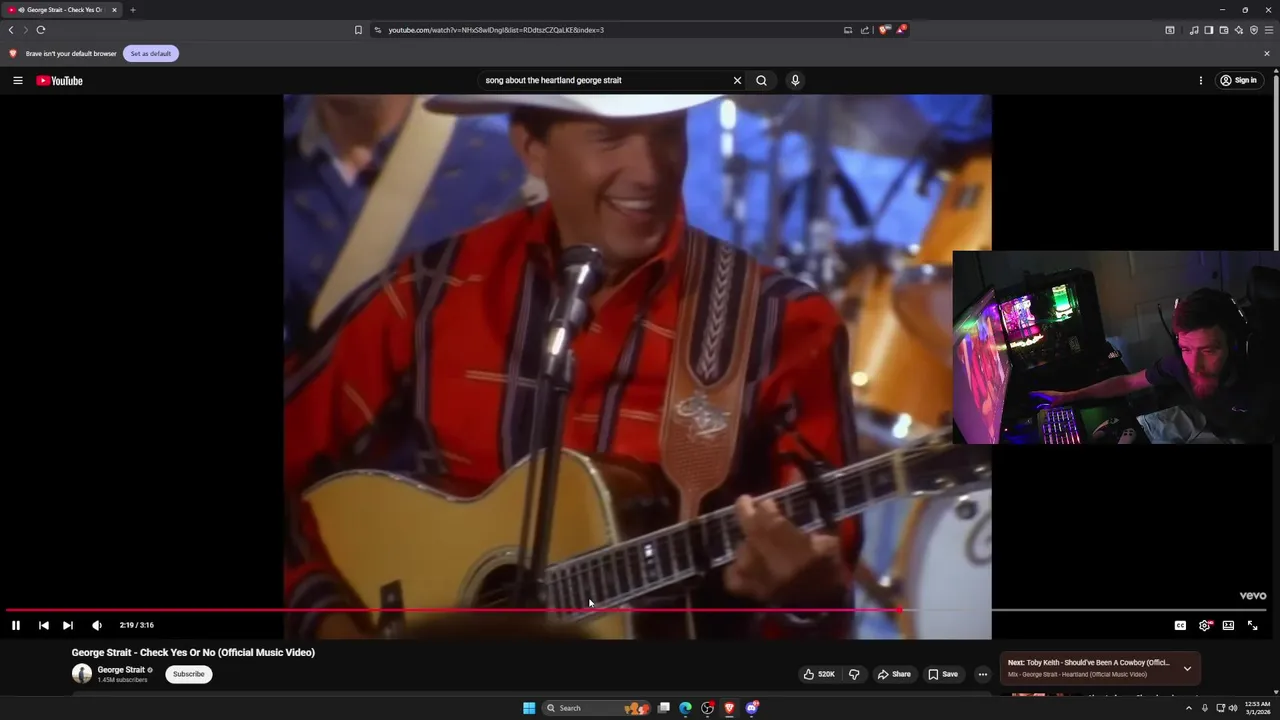Select the George Strait browser tab
The image size is (1280, 720).
coord(60,10)
